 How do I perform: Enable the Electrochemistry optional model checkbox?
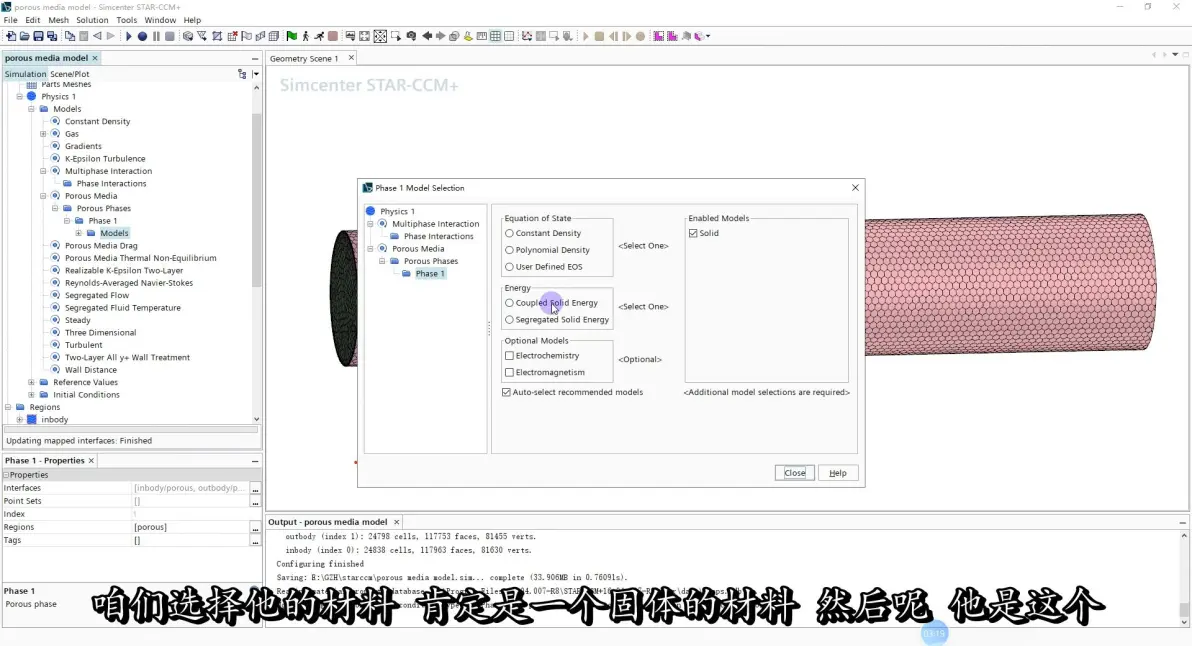tap(509, 356)
